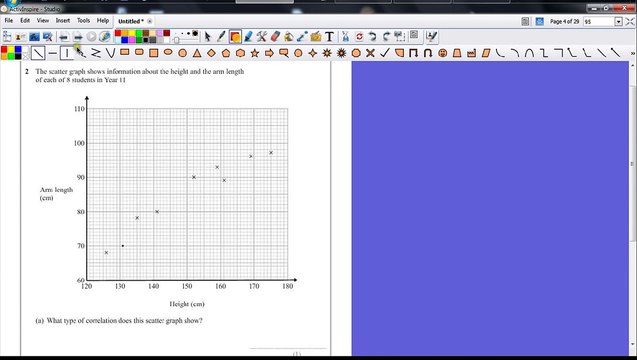Select the smiley face shape
Screen dimensions: 637x360
(443, 53)
